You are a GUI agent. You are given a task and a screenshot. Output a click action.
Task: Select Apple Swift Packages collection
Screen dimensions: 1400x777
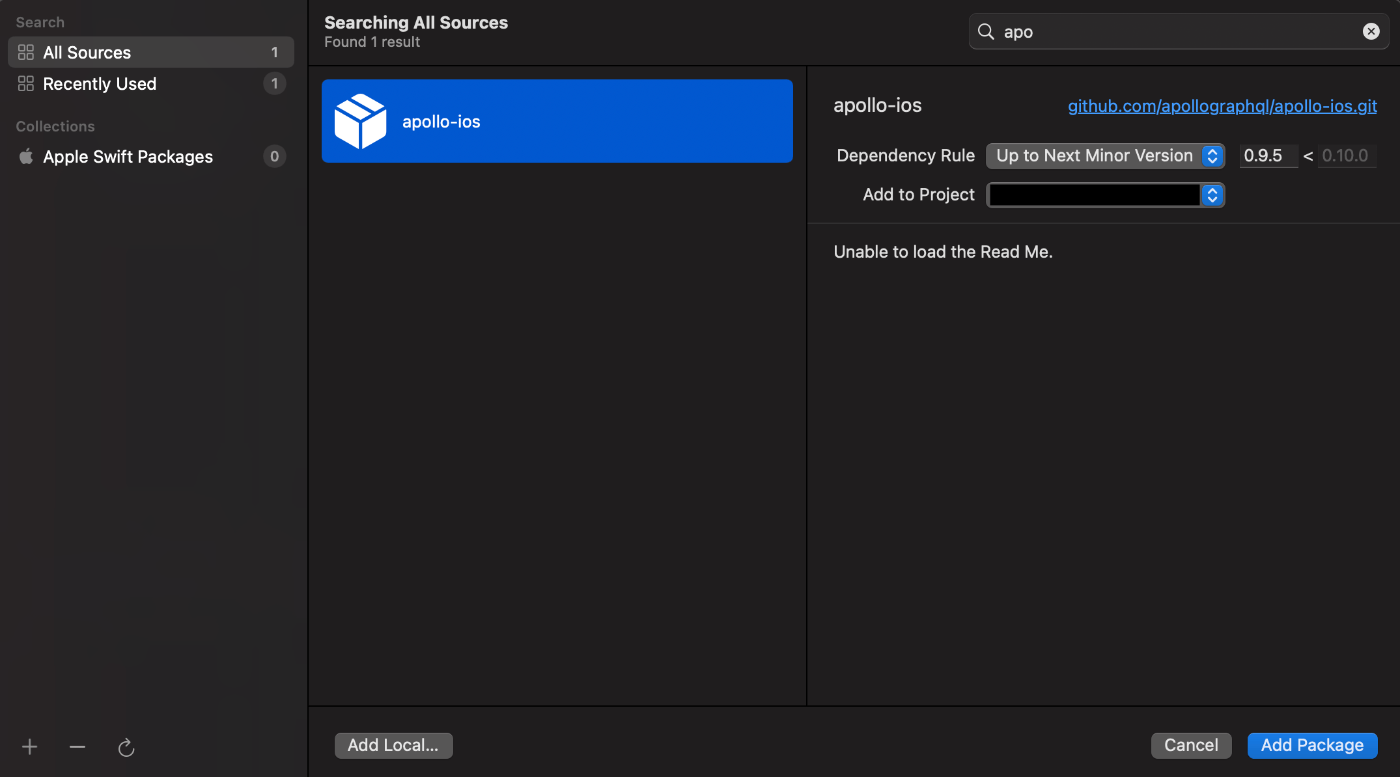pos(151,156)
